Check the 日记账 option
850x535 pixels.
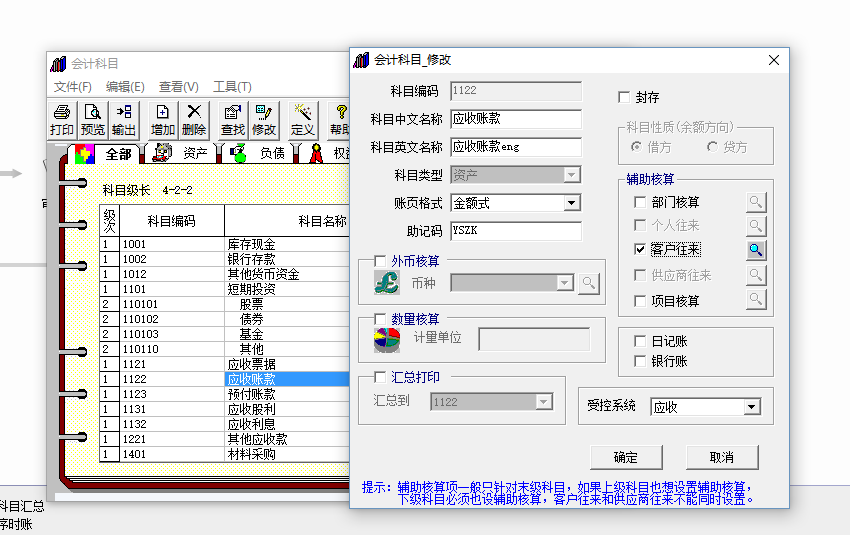tap(640, 341)
